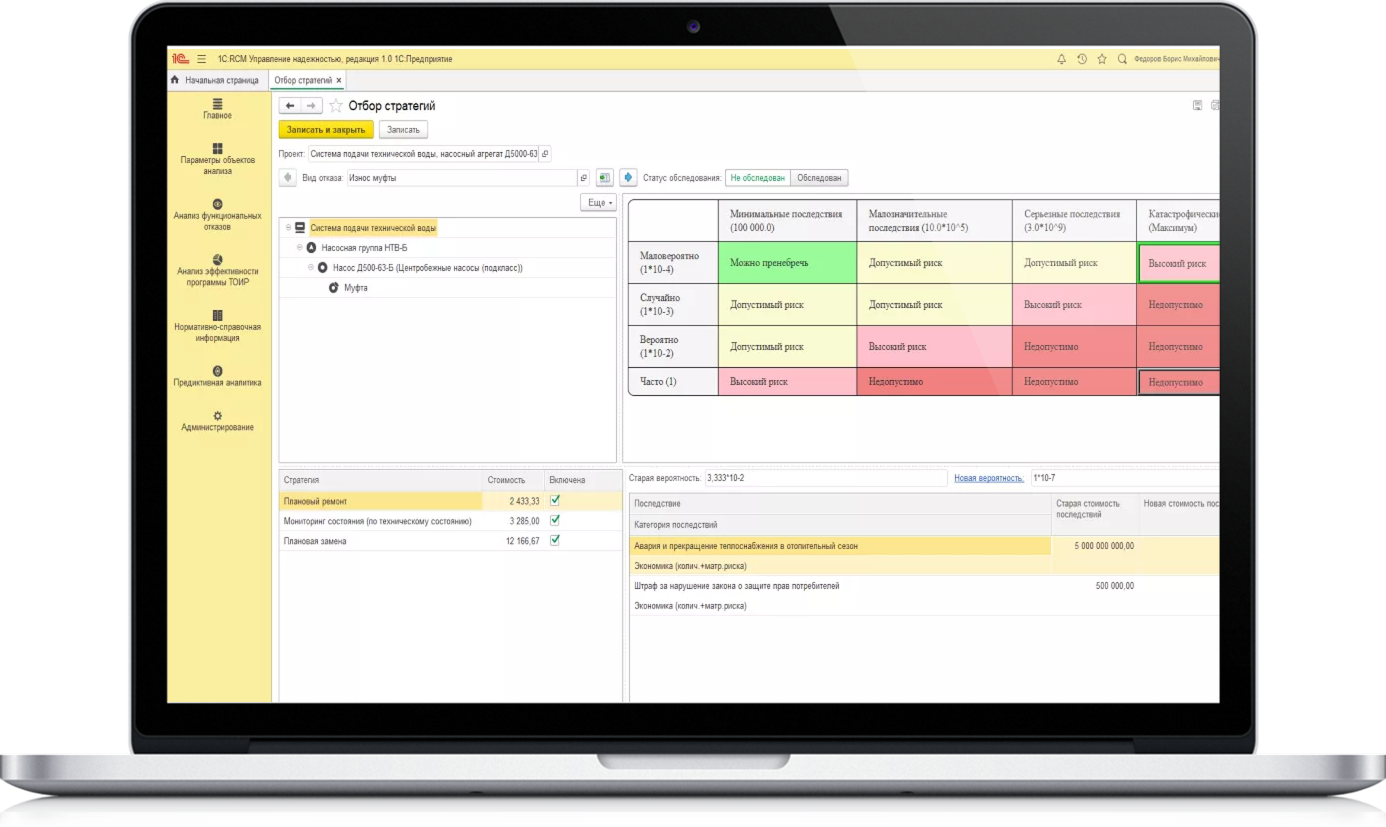Go to next failure type blue arrow

click(628, 178)
